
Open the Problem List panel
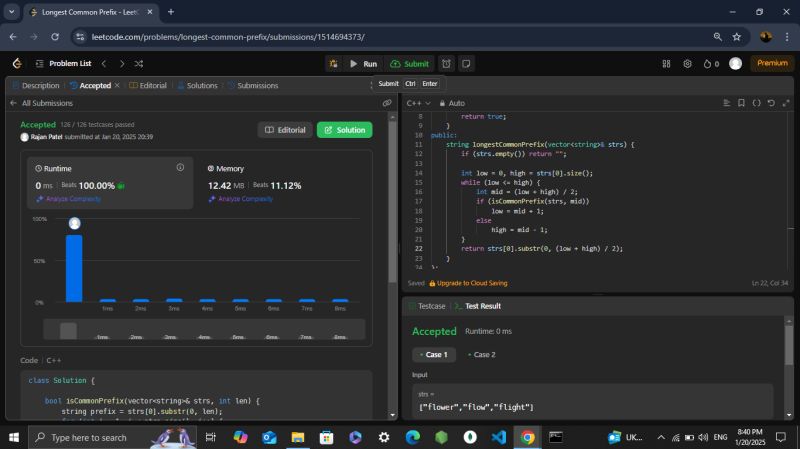(x=64, y=63)
